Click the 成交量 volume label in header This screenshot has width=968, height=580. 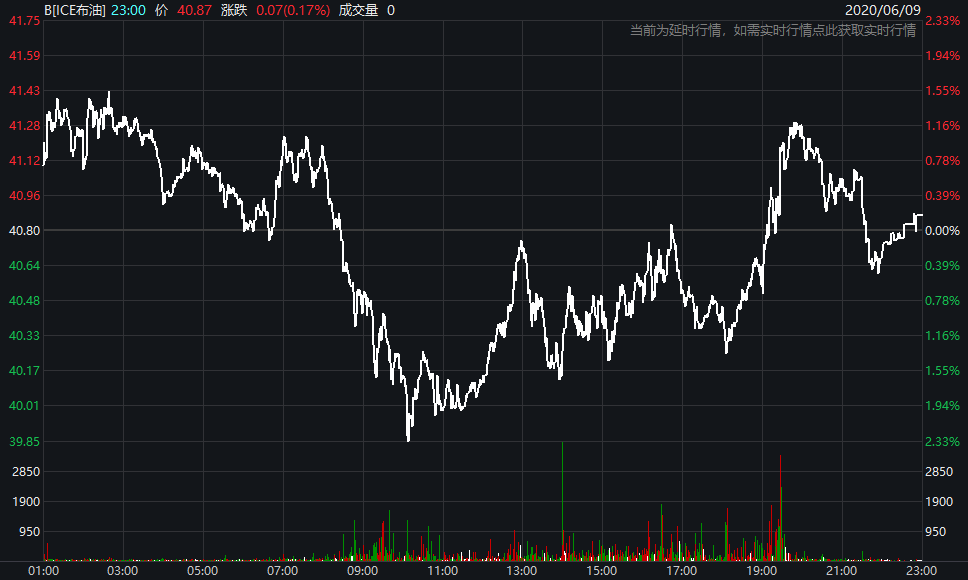pyautogui.click(x=357, y=9)
